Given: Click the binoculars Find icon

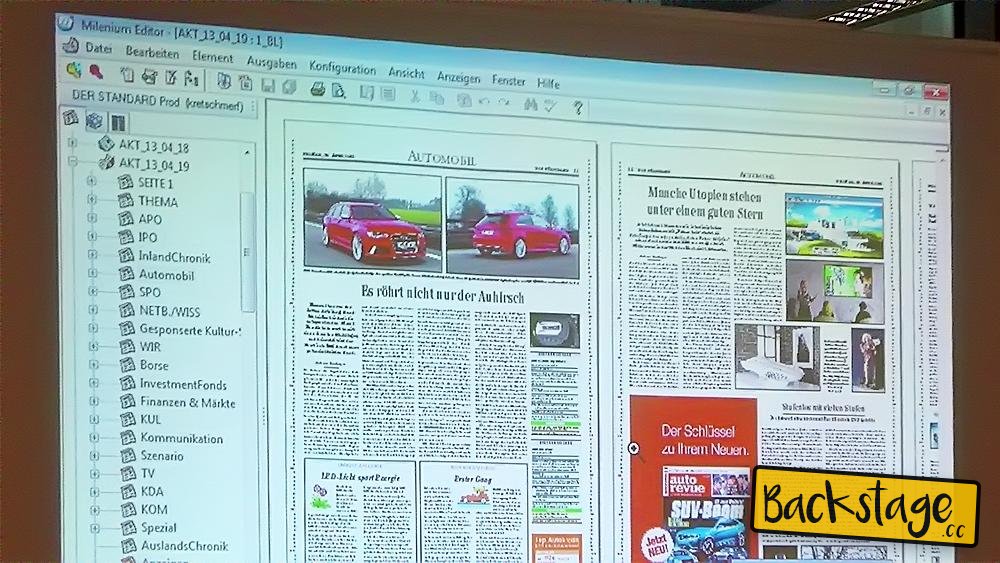Looking at the screenshot, I should point(531,104).
